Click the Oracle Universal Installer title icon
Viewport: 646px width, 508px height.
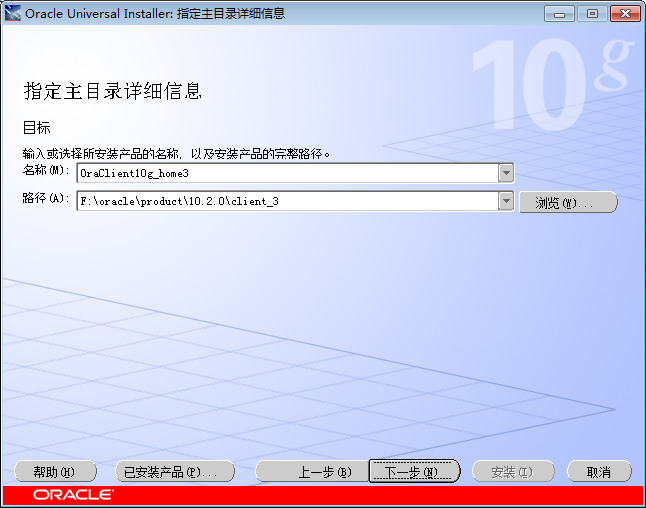12,13
